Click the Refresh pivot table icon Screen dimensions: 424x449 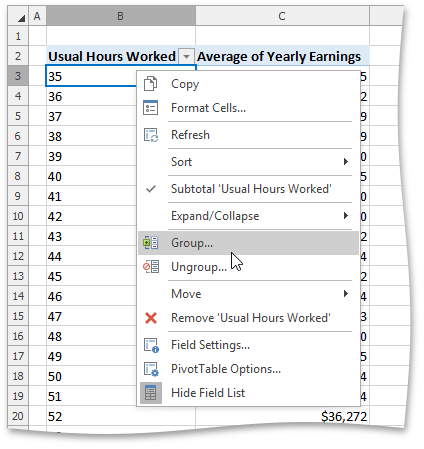(151, 135)
